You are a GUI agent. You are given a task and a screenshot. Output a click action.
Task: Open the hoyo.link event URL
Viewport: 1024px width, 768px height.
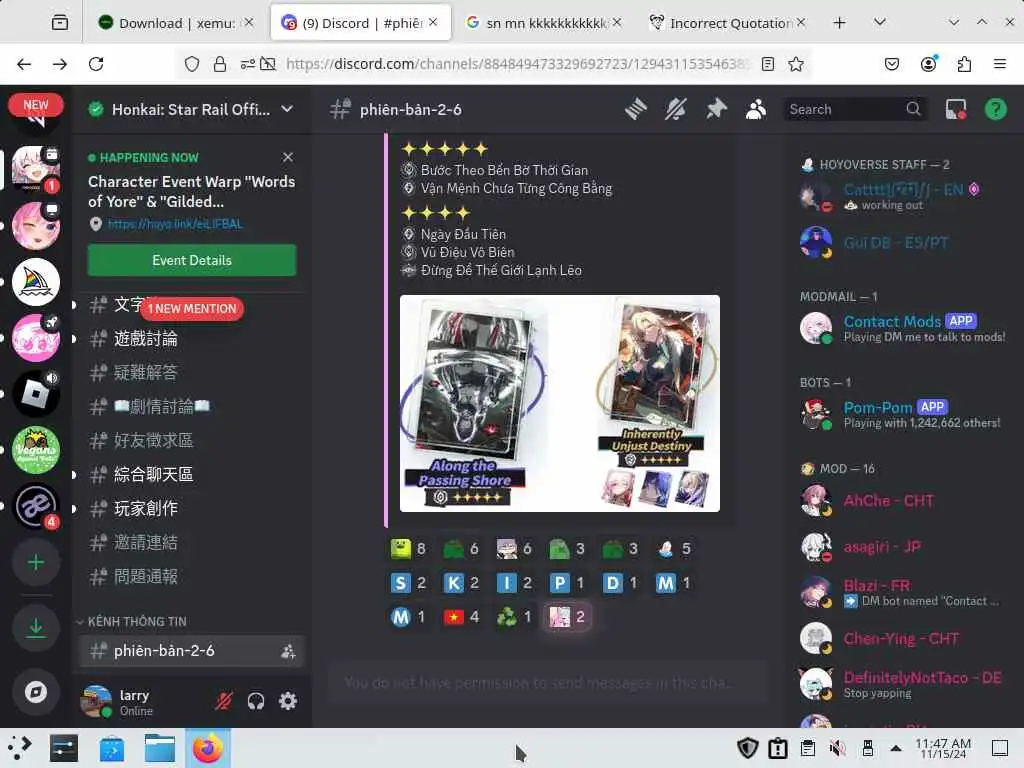pos(175,224)
